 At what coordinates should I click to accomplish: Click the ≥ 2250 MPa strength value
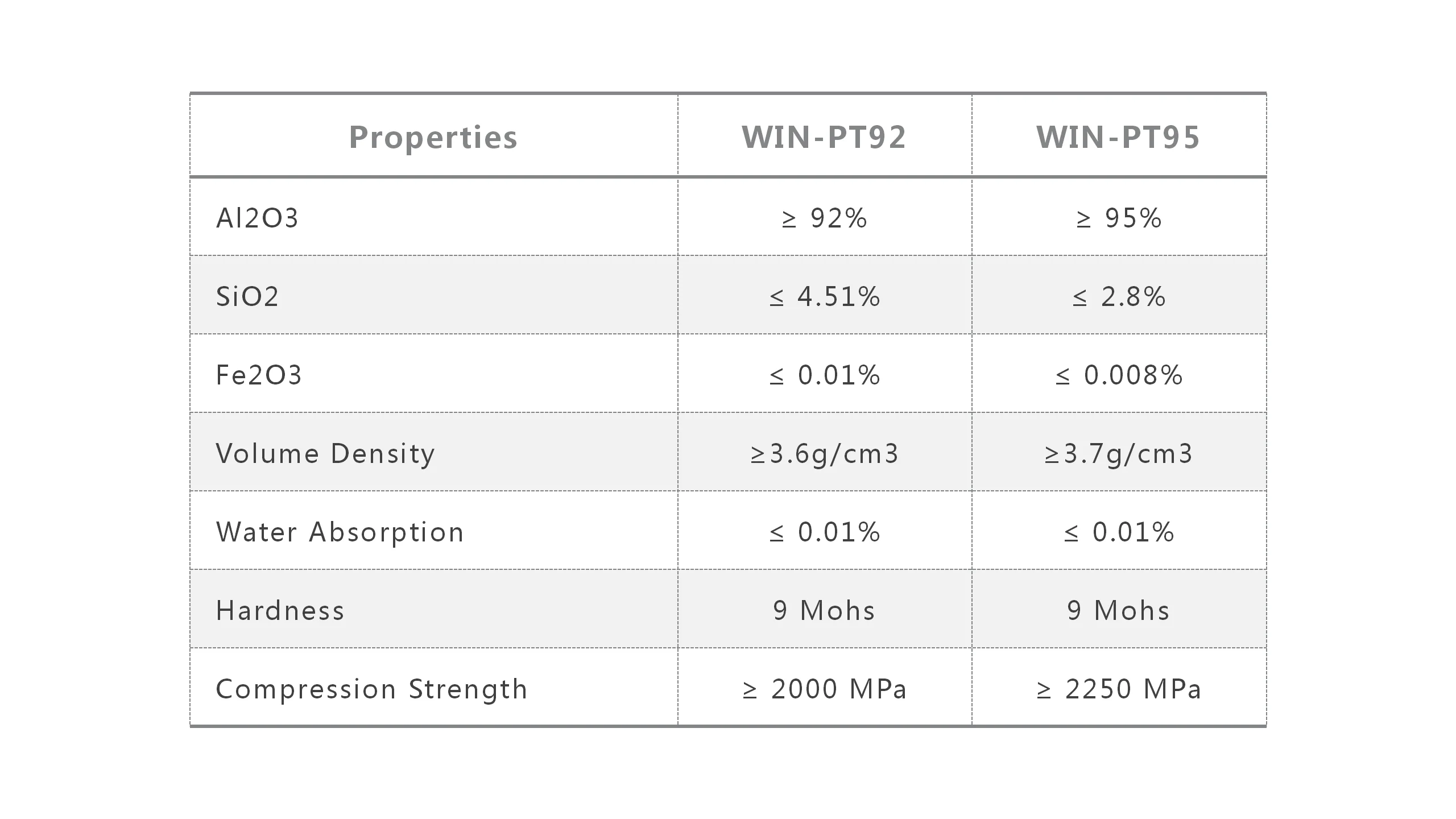1119,689
